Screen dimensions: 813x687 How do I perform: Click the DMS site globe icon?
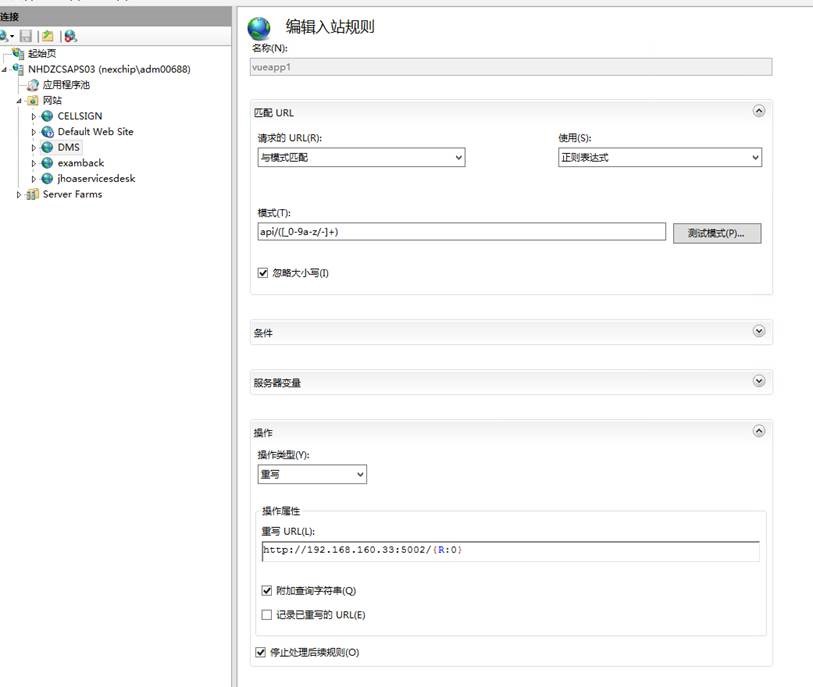[47, 147]
